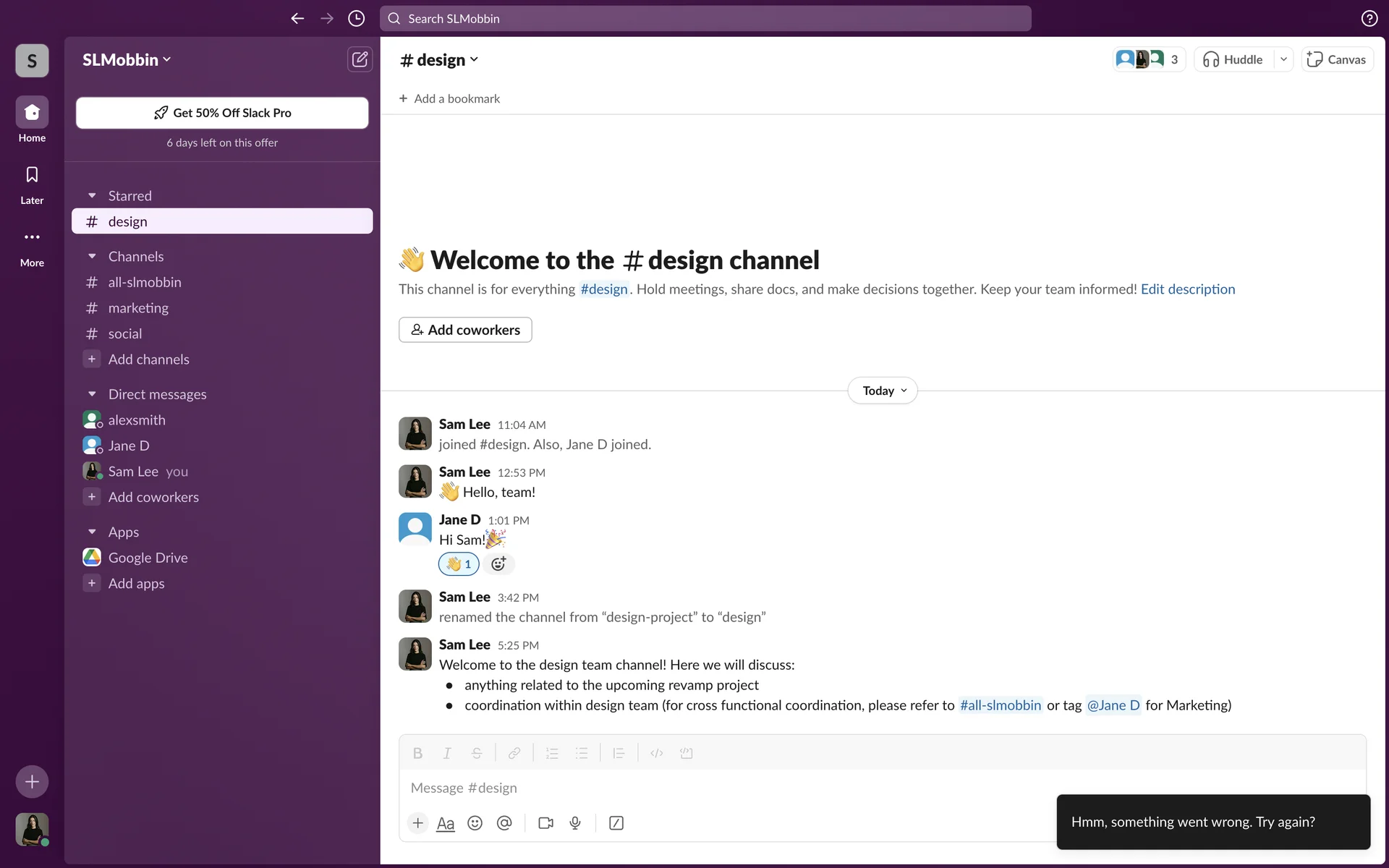
Task: Click the Edit description link
Action: click(1187, 289)
